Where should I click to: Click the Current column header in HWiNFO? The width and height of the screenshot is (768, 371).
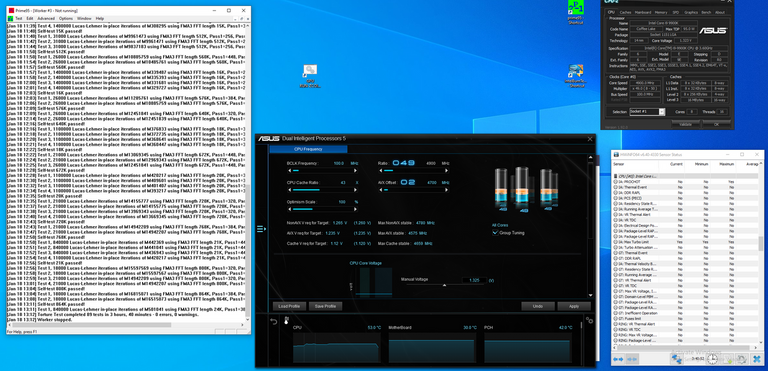pos(676,164)
